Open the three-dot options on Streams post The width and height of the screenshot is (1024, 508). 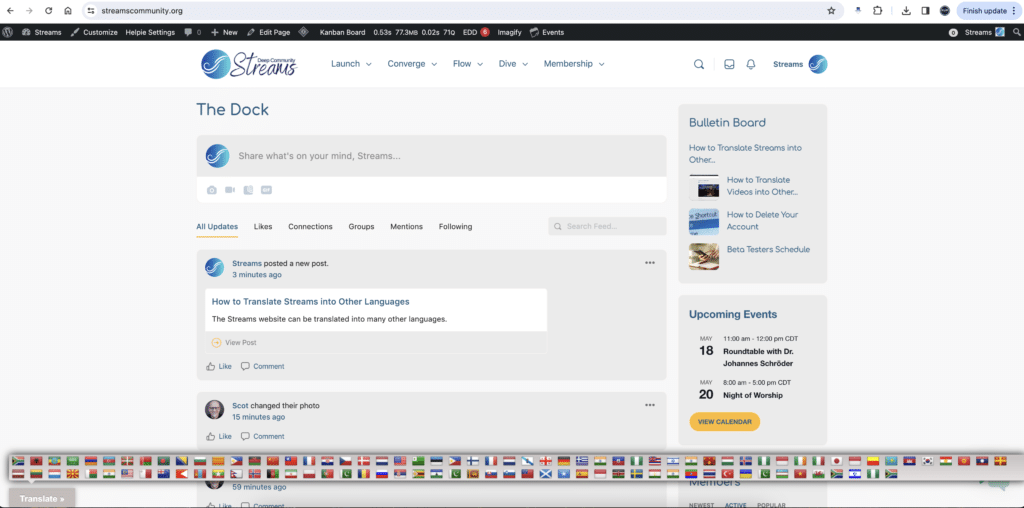[650, 263]
